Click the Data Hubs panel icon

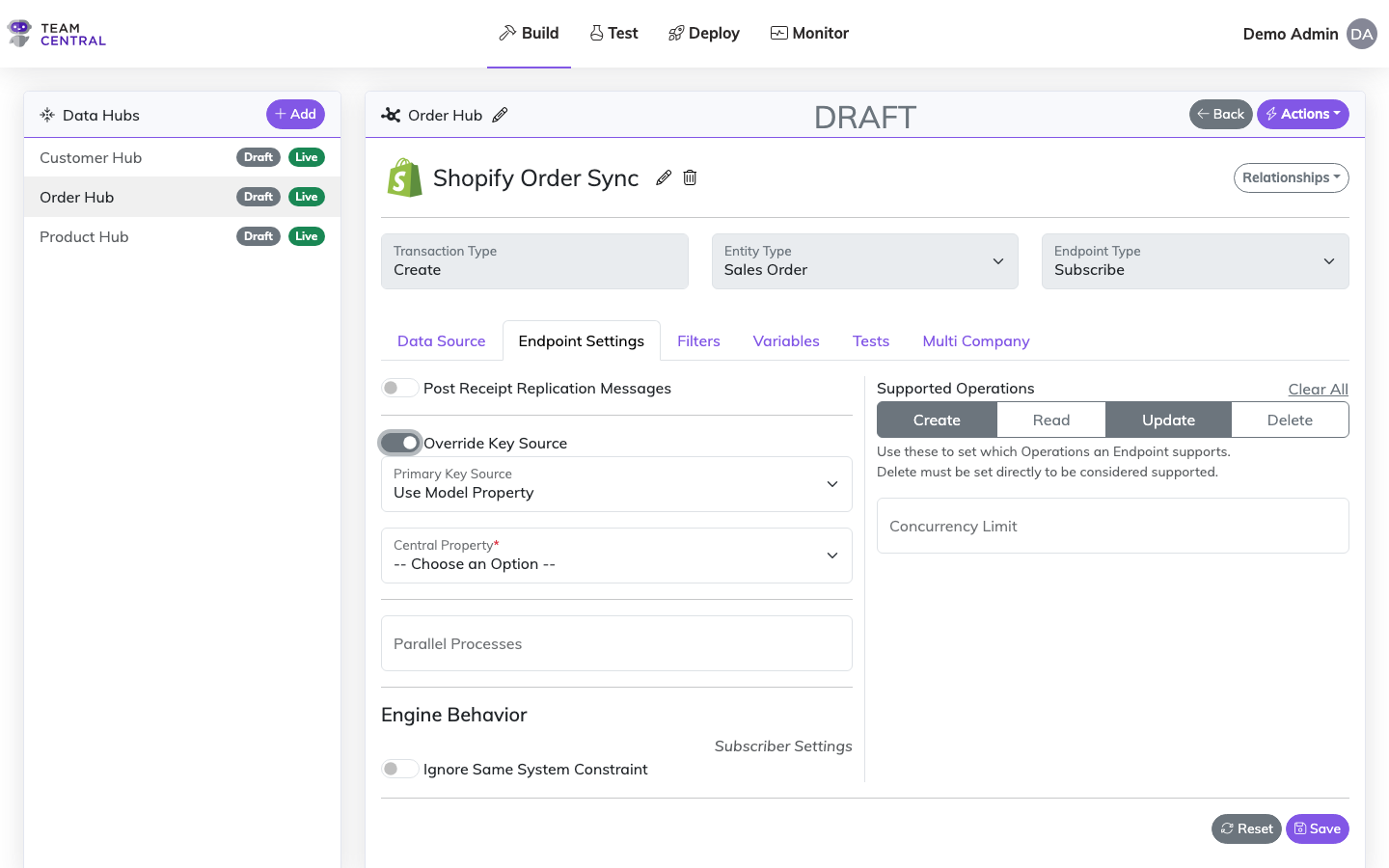pyautogui.click(x=46, y=114)
